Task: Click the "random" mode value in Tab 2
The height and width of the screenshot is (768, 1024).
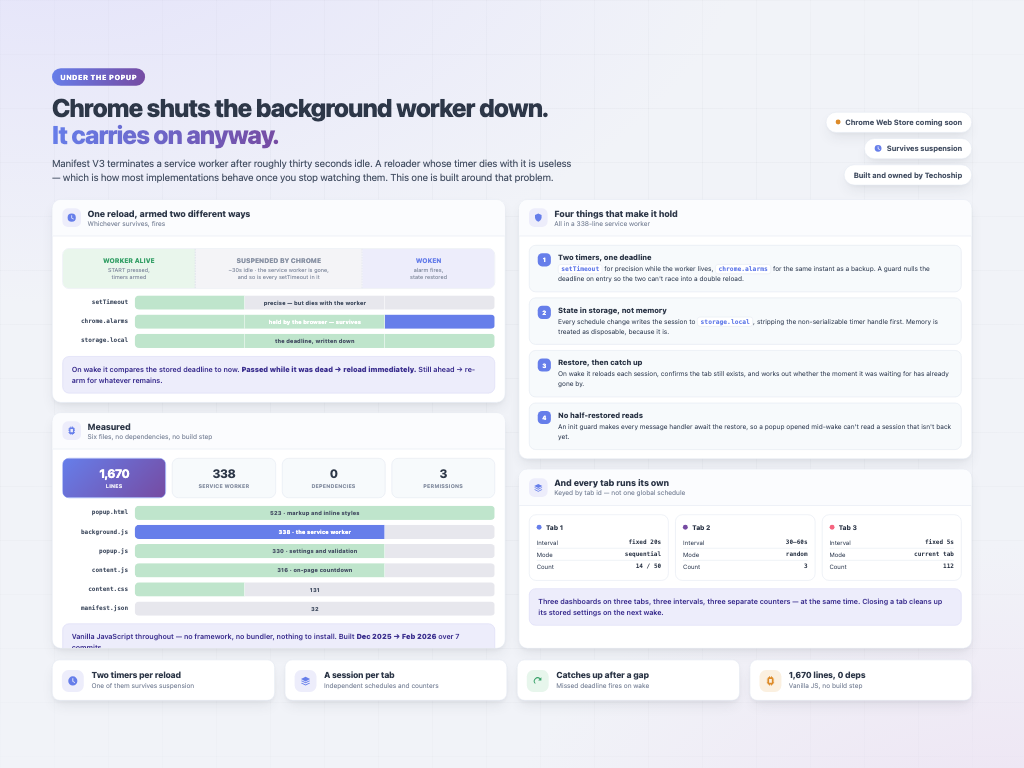Action: pos(797,554)
